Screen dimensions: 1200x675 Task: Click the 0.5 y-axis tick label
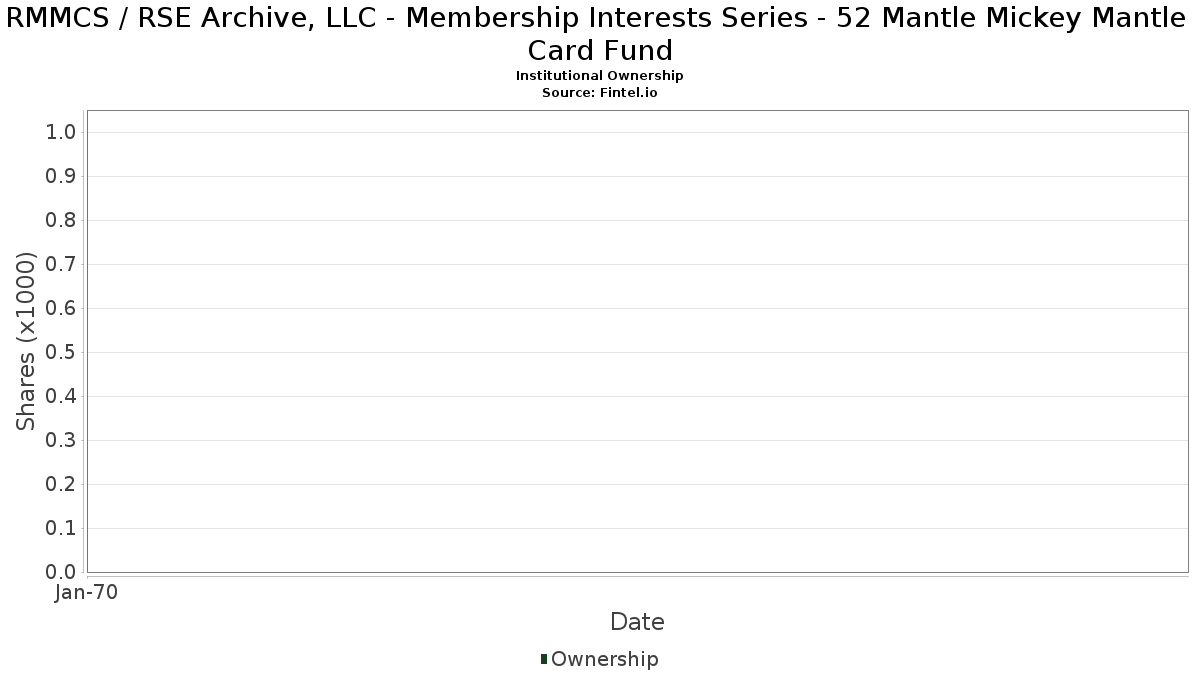(62, 353)
